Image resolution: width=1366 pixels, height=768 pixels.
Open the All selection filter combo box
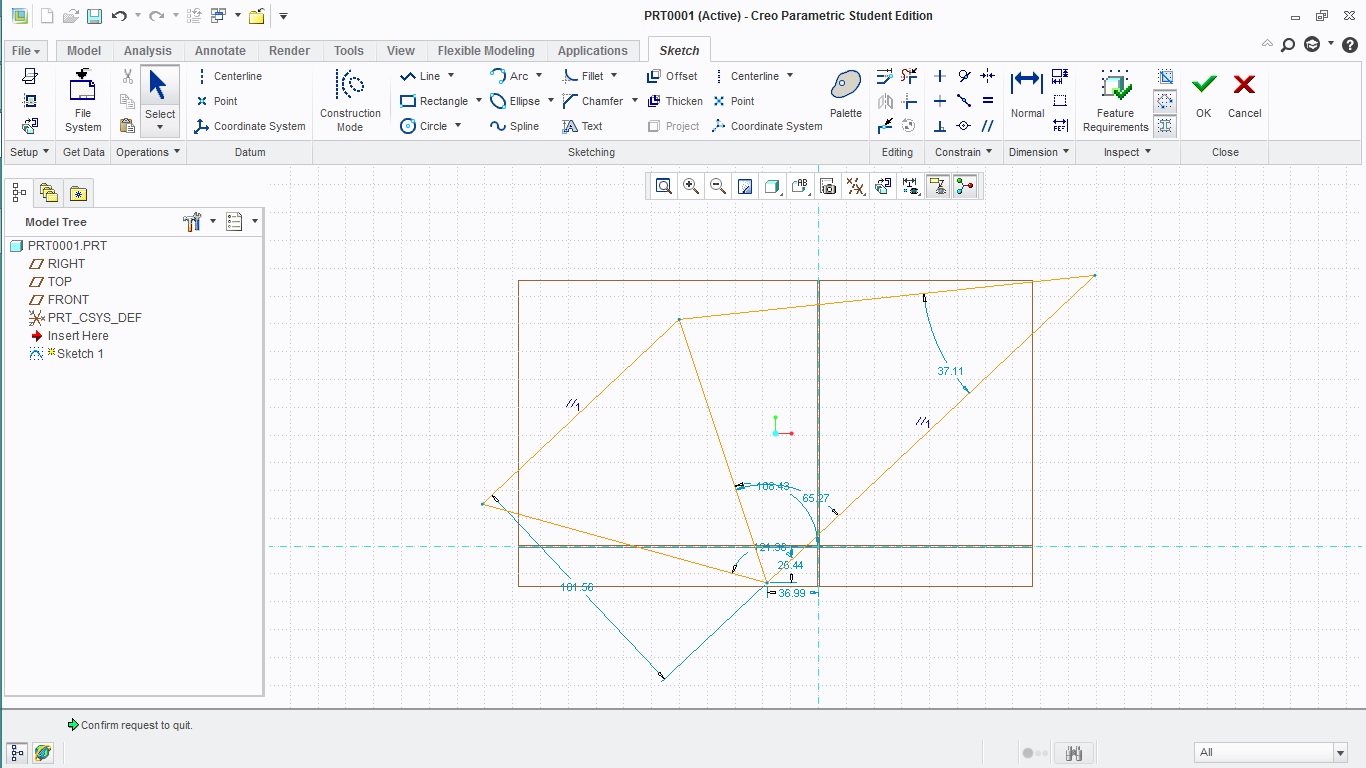(x=1272, y=753)
